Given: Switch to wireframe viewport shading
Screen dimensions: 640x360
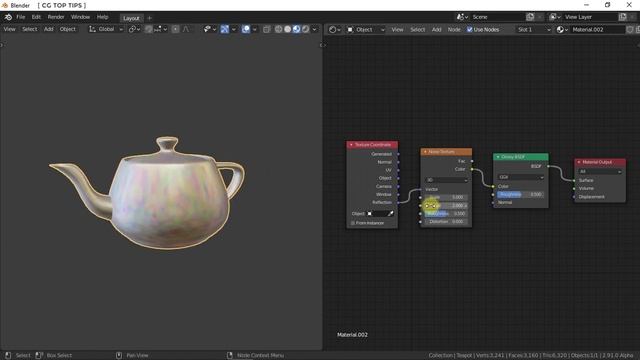Looking at the screenshot, I should pyautogui.click(x=278, y=29).
